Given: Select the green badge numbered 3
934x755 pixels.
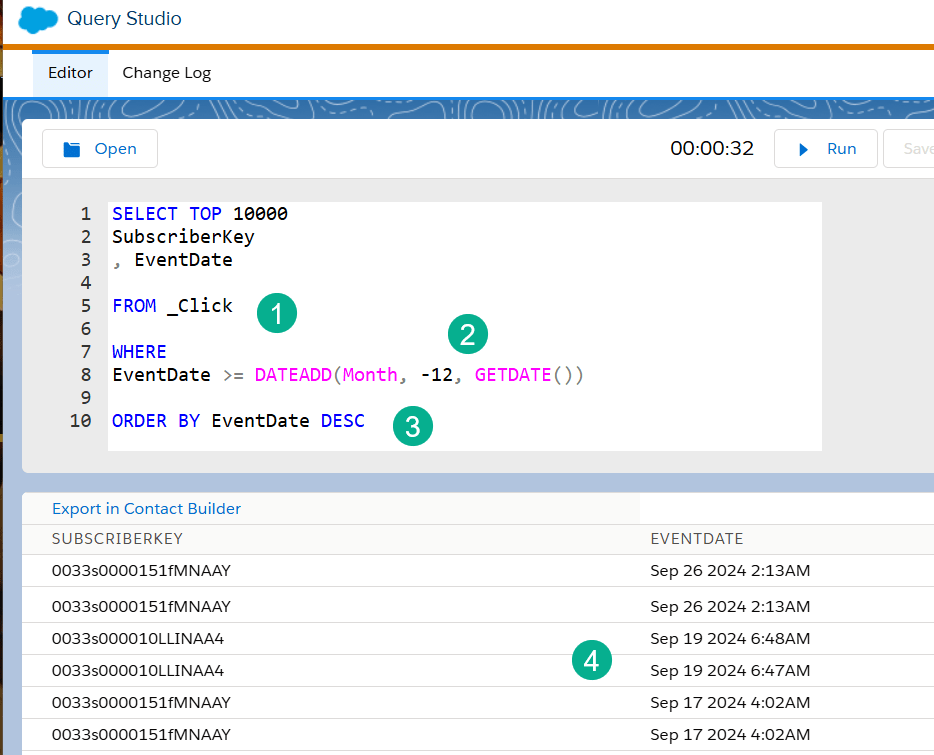Looking at the screenshot, I should [413, 426].
